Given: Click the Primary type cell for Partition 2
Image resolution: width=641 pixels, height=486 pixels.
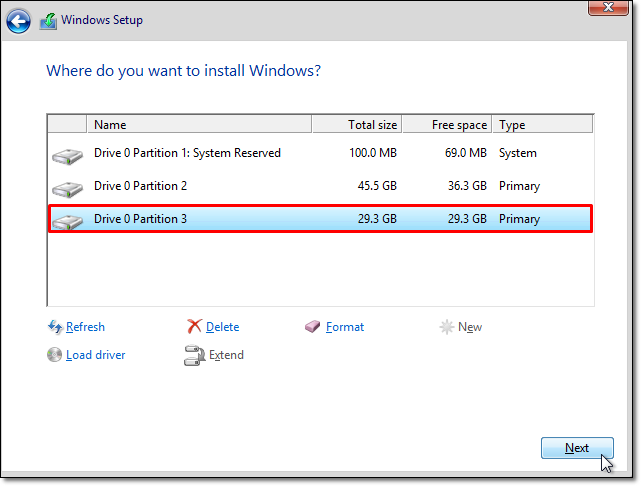Looking at the screenshot, I should pos(519,186).
